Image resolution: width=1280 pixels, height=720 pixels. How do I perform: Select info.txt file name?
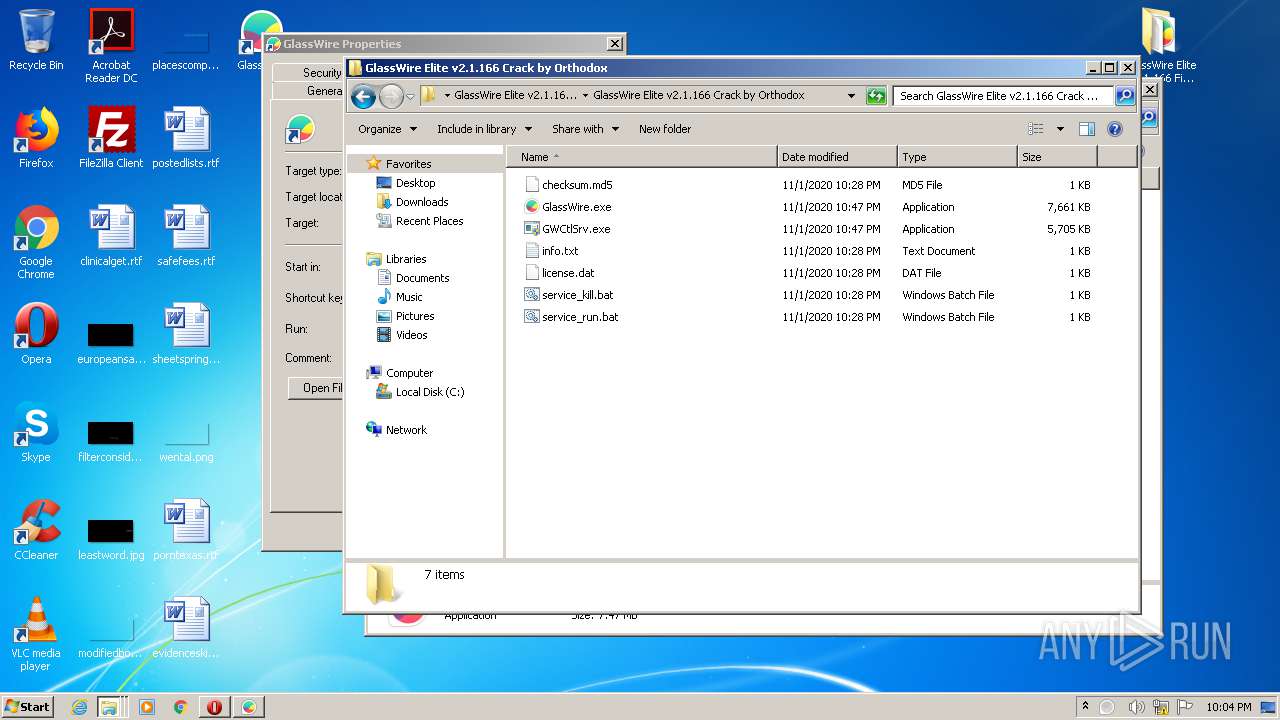point(560,251)
